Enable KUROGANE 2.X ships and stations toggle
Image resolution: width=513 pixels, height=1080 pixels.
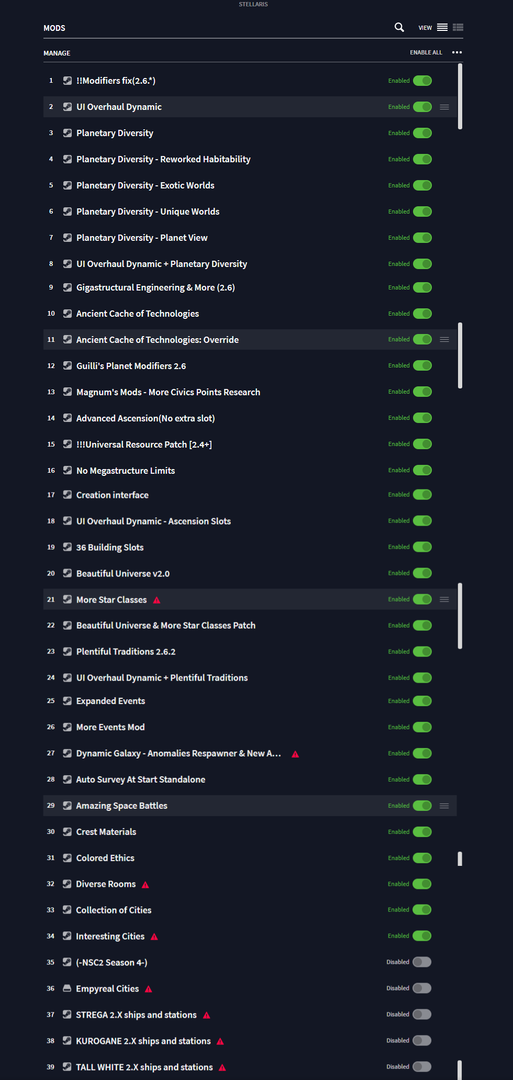422,1041
